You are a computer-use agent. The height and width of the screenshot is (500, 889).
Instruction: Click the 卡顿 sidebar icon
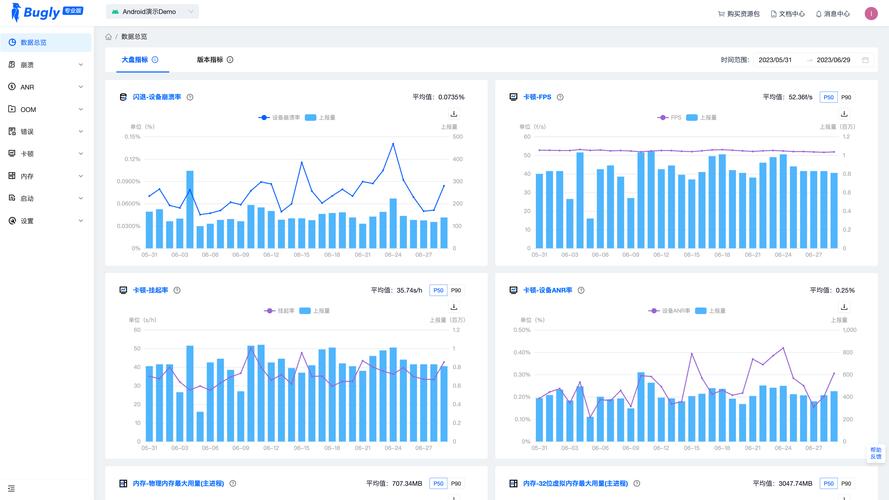12,154
